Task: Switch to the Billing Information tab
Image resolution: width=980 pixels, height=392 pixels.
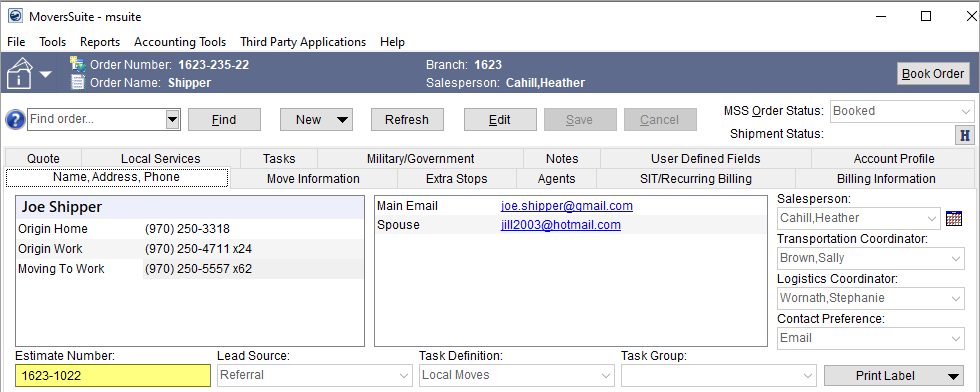Action: (886, 179)
